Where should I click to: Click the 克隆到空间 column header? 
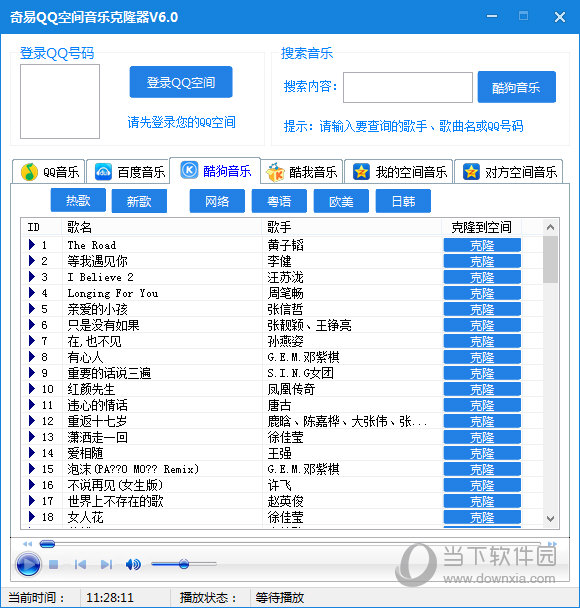(482, 227)
